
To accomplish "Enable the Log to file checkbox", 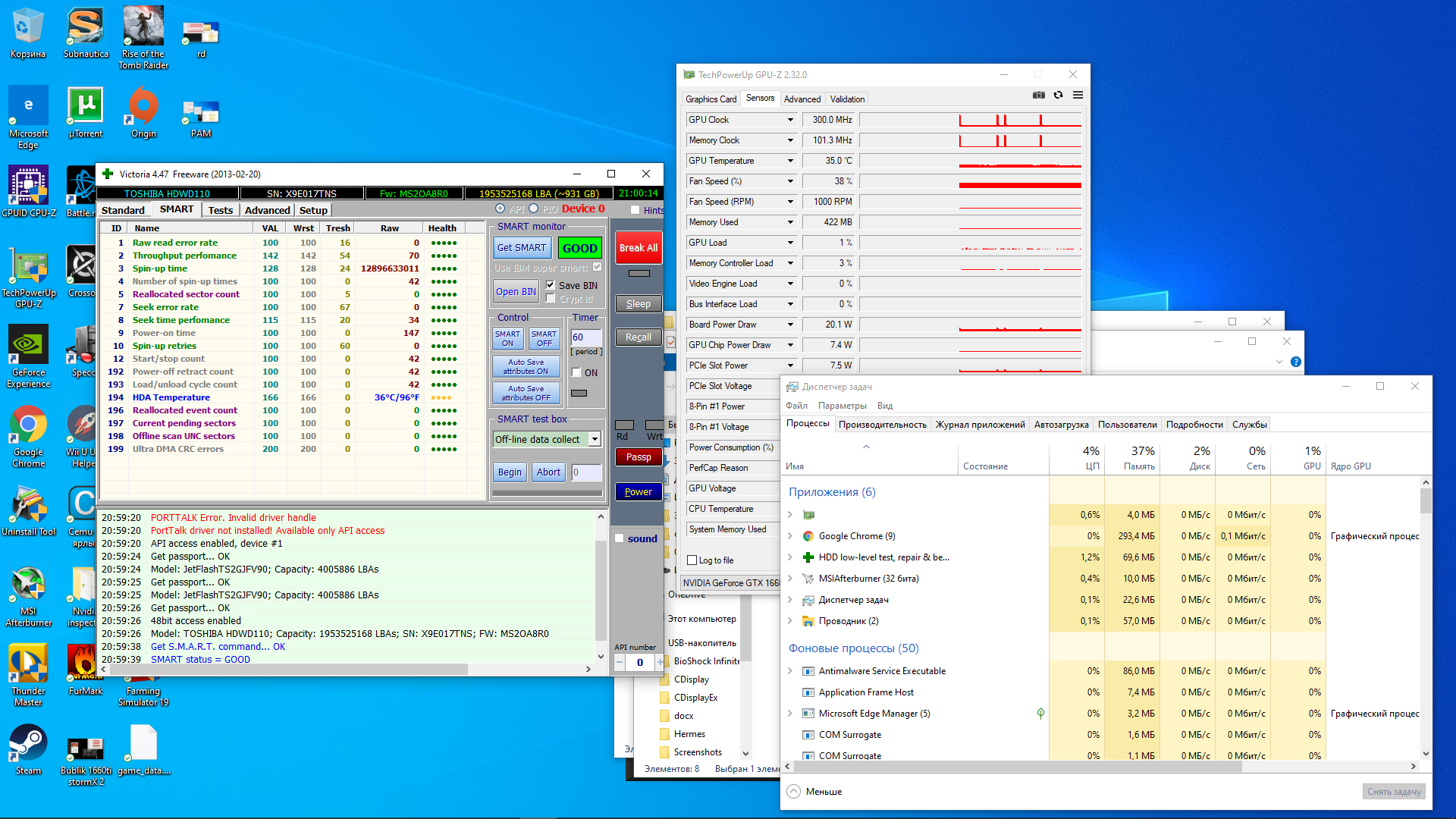I will (x=692, y=560).
